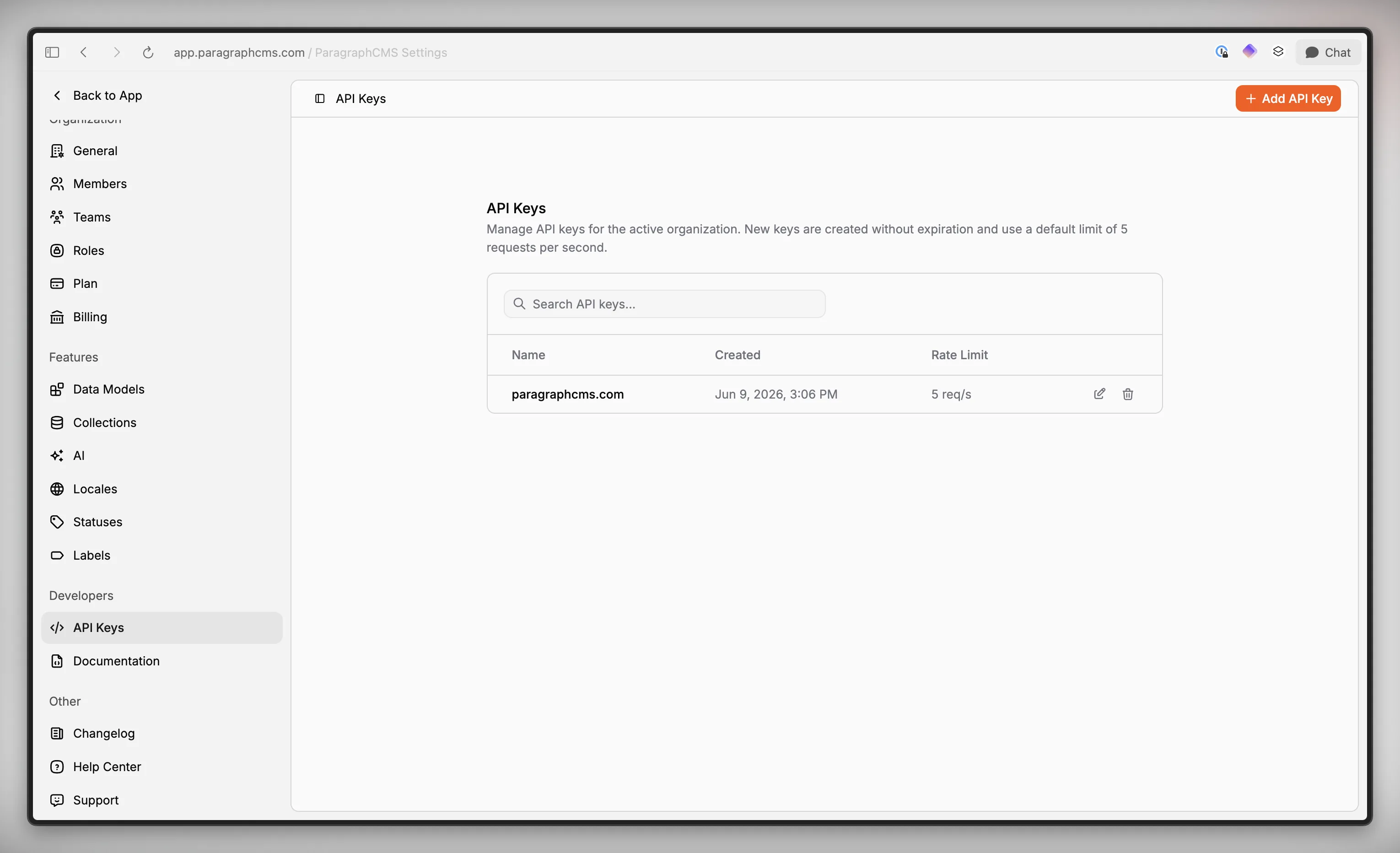Open Roles settings
The width and height of the screenshot is (1400, 853).
(x=162, y=251)
